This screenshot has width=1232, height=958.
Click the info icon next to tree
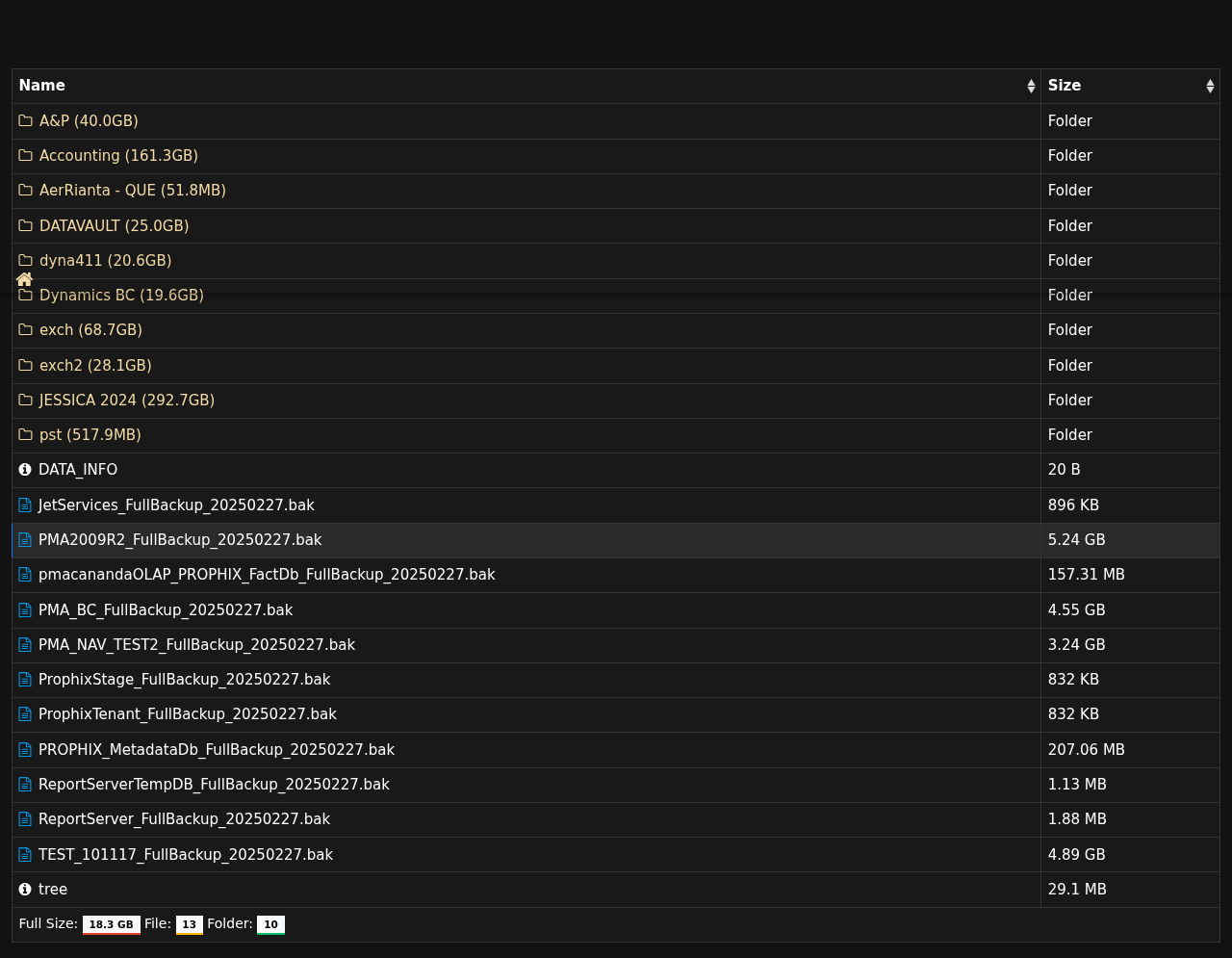25,890
